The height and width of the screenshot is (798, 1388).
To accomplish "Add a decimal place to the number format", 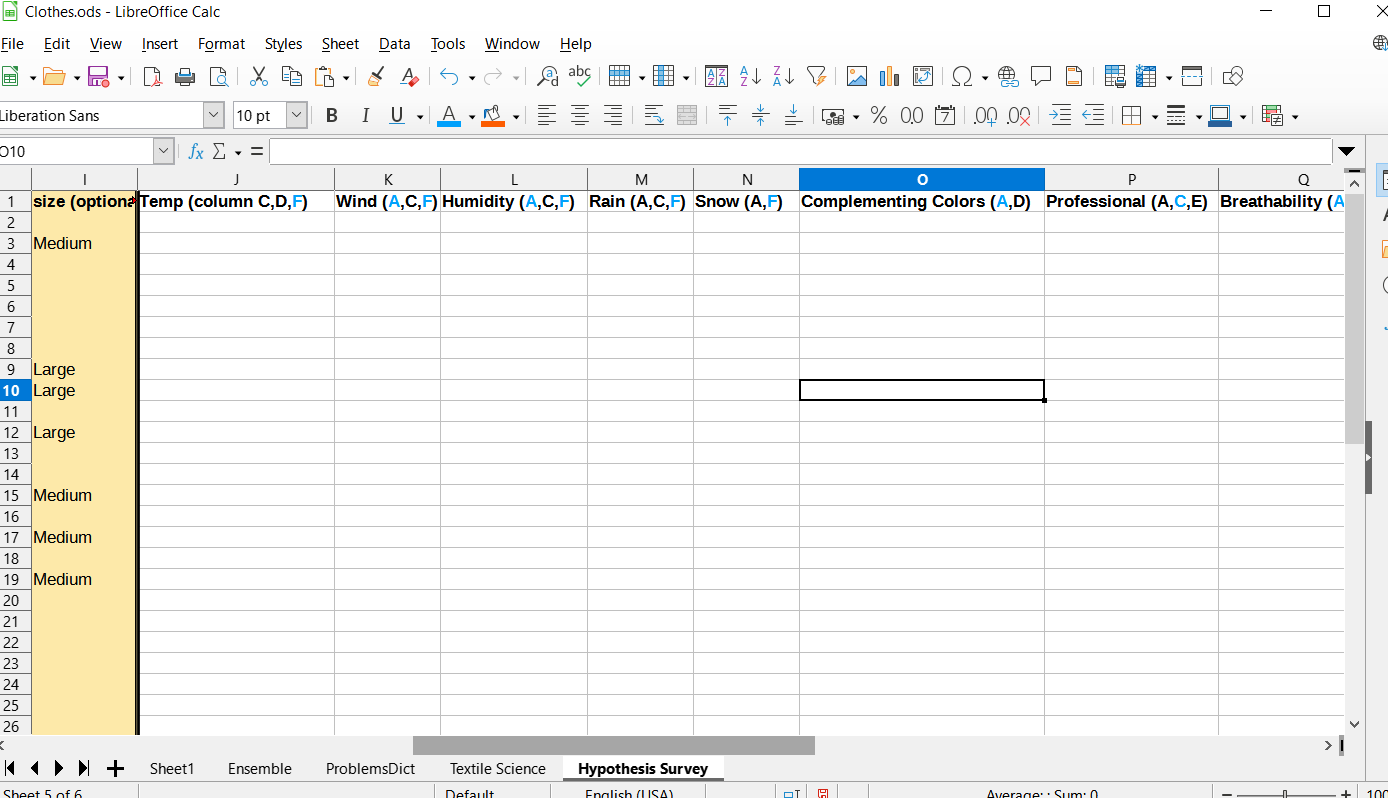I will coord(985,116).
